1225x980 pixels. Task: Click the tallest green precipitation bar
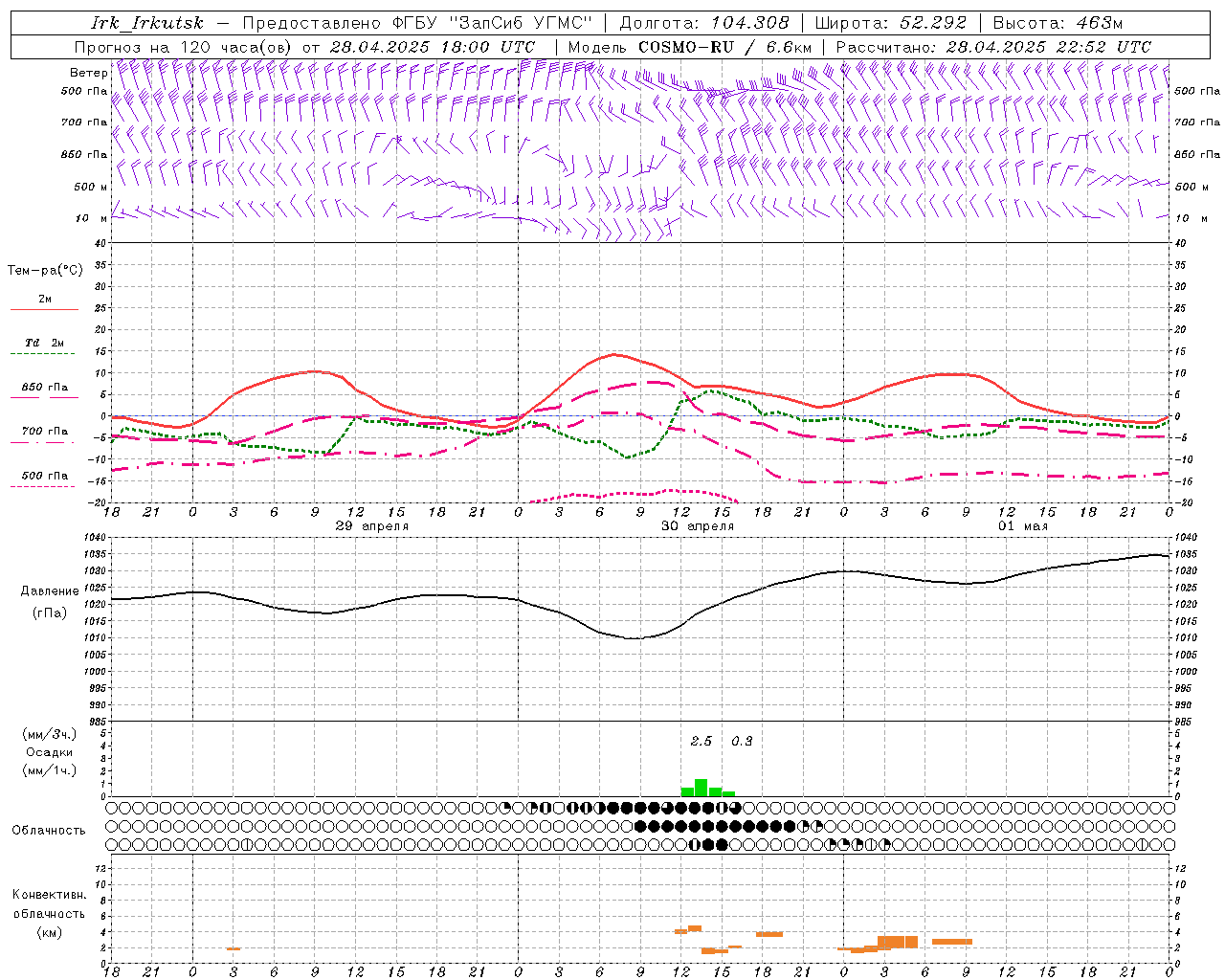(x=701, y=788)
